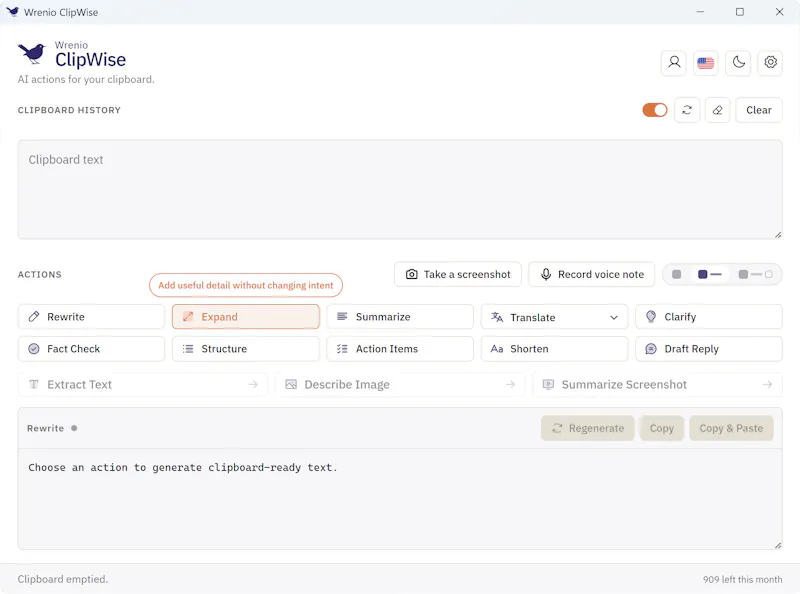This screenshot has height=594, width=800.
Task: Click the ClipWise bird logo
Action: (32, 53)
